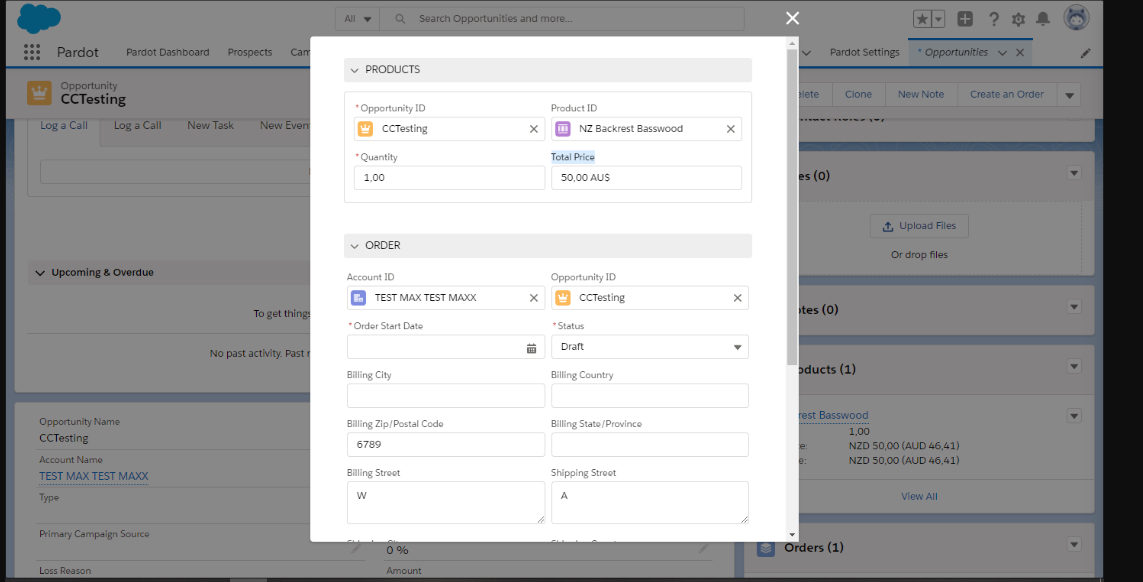Viewport: 1143px width, 582px height.
Task: Open the App Launcher grid icon
Action: (x=32, y=52)
